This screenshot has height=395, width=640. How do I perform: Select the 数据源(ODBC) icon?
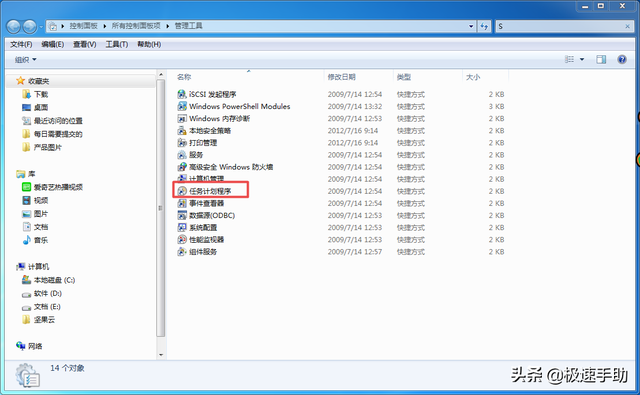pos(182,215)
